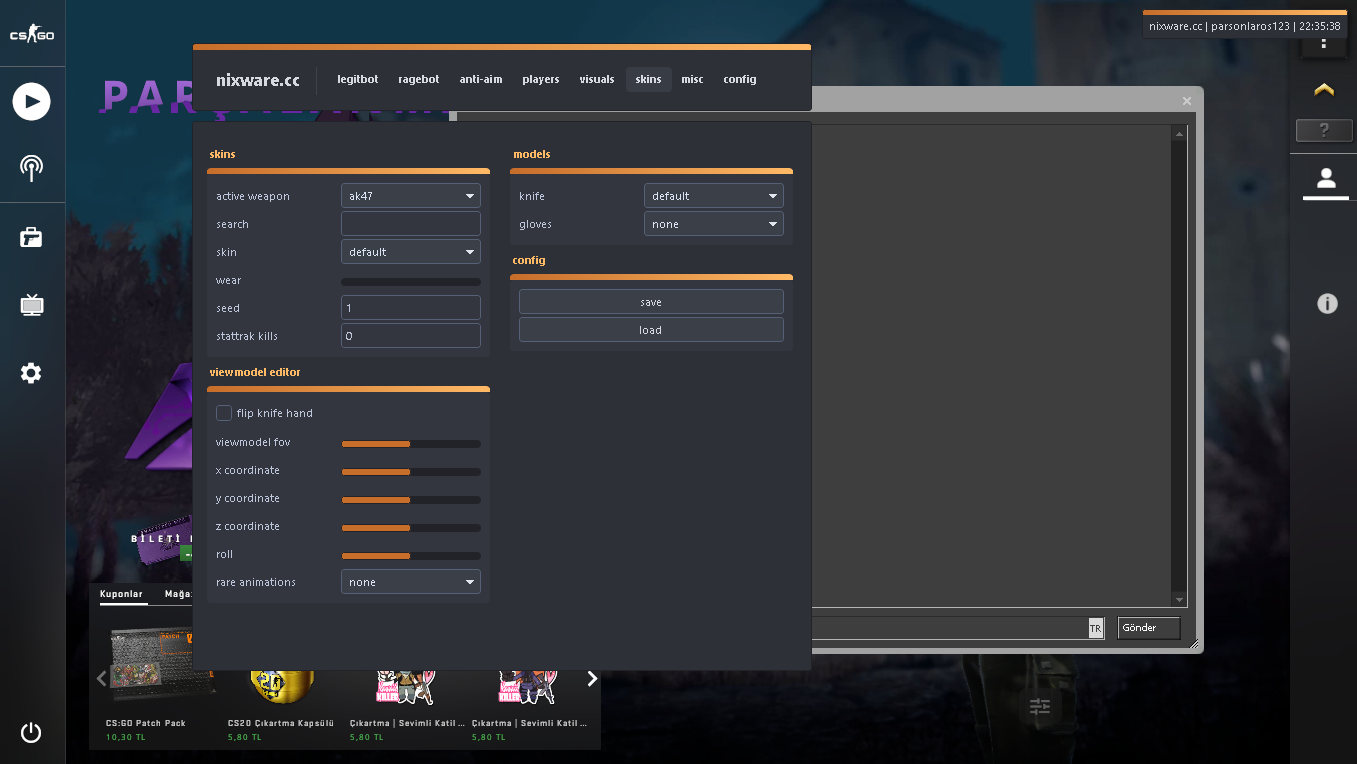This screenshot has width=1357, height=764.
Task: Open the Play menu icon
Action: click(32, 101)
